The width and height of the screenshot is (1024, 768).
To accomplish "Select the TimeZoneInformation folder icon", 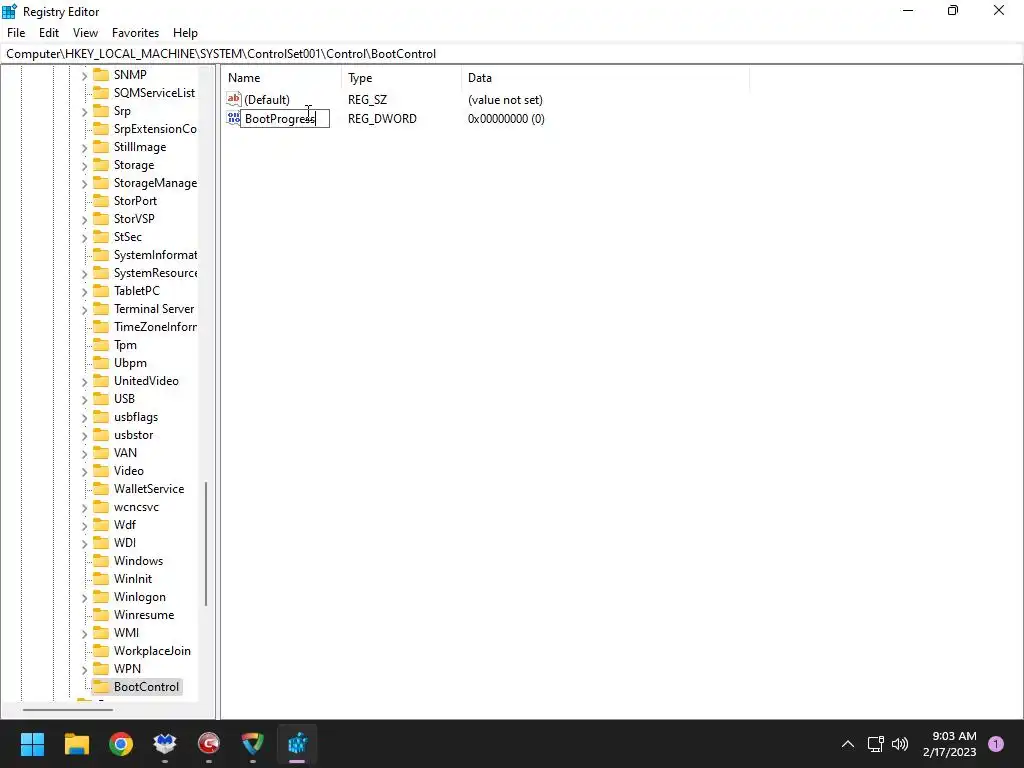I will 101,326.
